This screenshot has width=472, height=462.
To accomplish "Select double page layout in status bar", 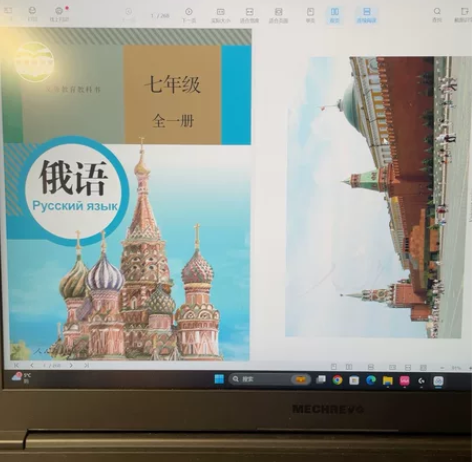I will (349, 367).
